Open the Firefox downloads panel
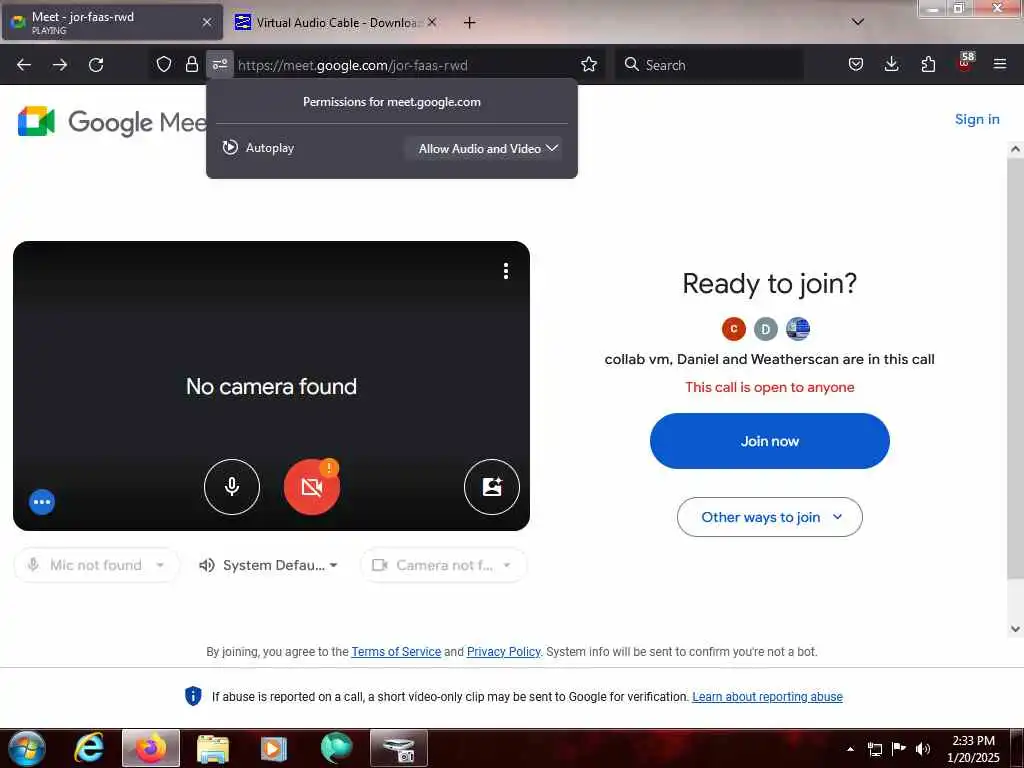This screenshot has height=768, width=1024. [x=891, y=64]
